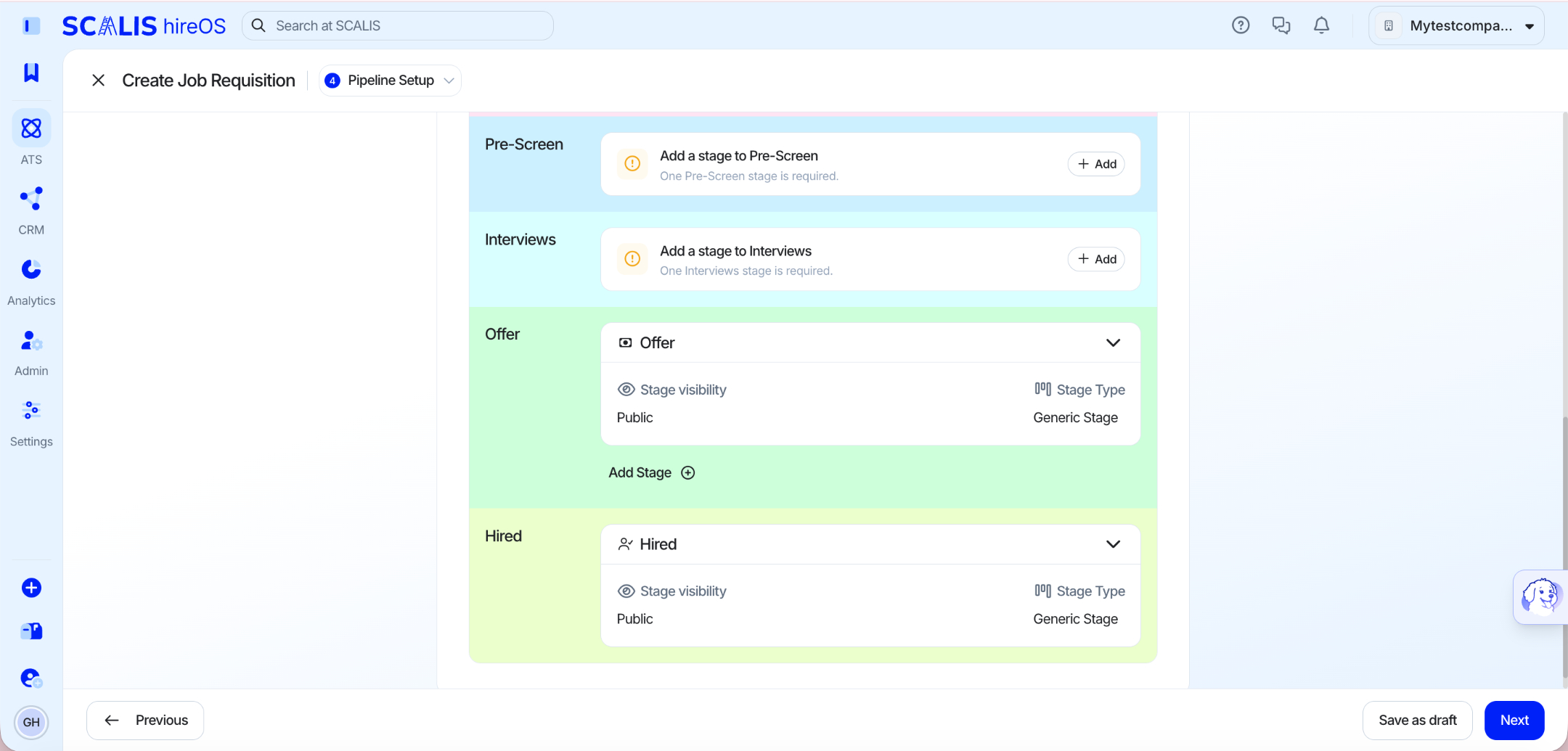This screenshot has width=1568, height=751.
Task: Click 'Generic Stage' in the Hired card
Action: [1076, 619]
